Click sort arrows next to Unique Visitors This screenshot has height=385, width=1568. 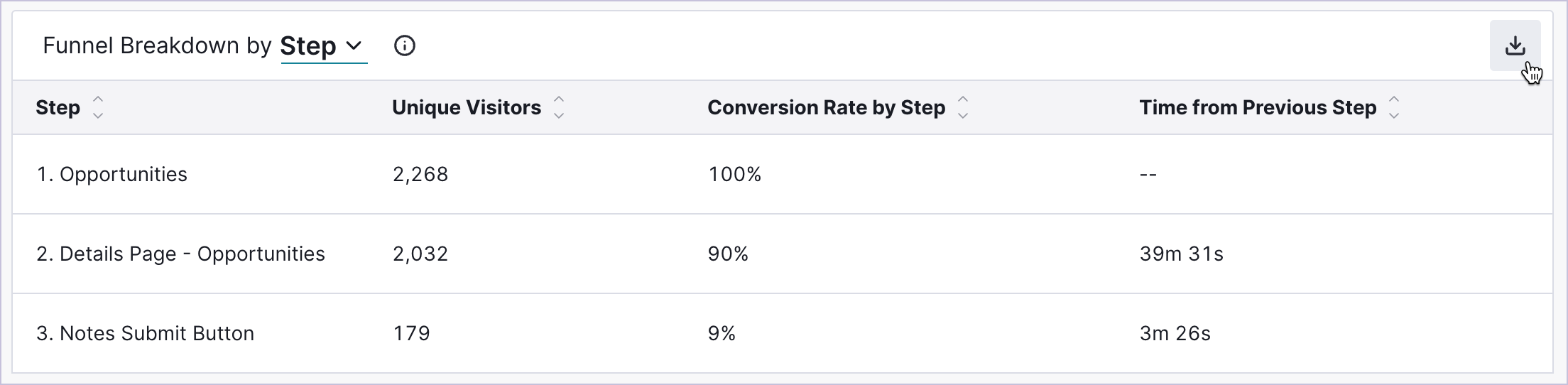pyautogui.click(x=559, y=107)
